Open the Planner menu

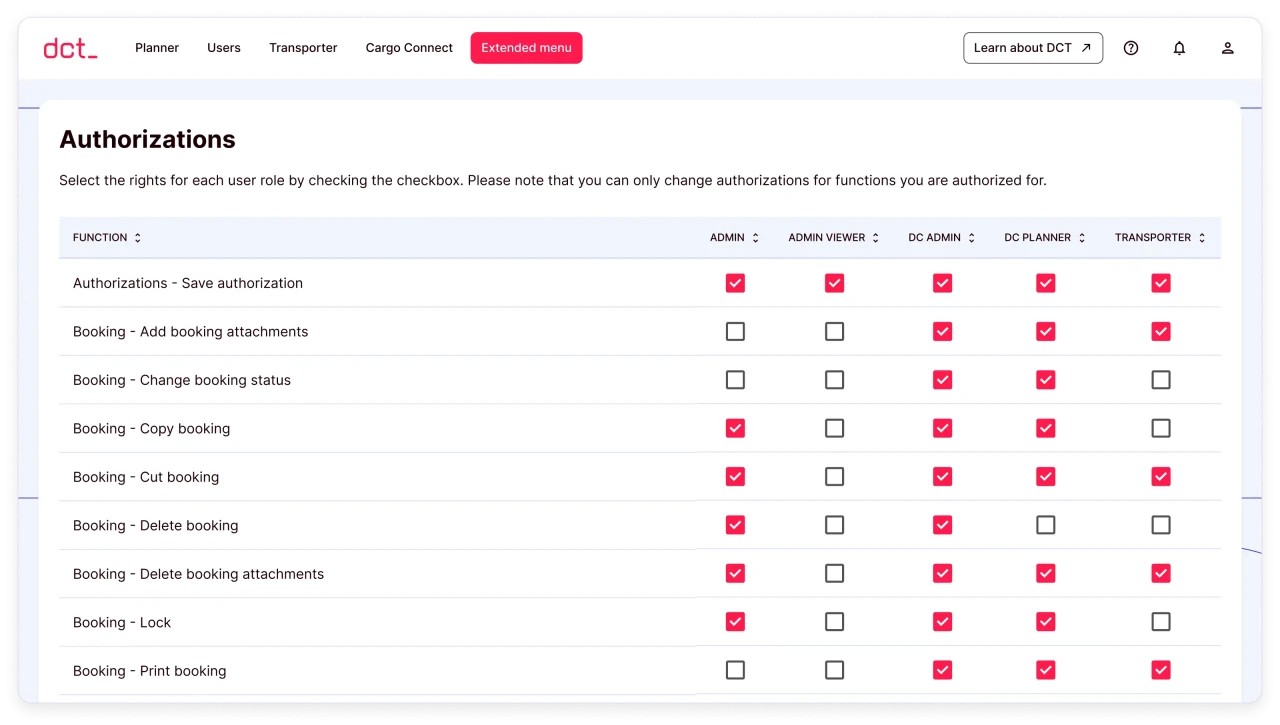pos(157,48)
